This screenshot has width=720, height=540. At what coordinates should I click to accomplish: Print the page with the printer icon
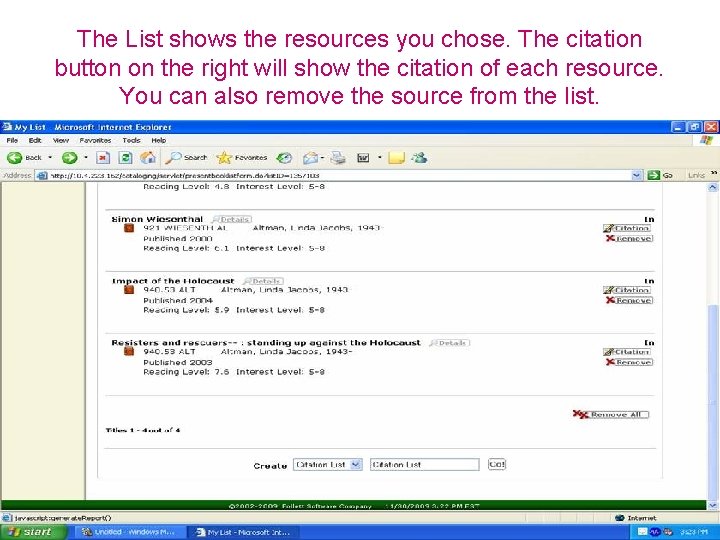pos(338,158)
